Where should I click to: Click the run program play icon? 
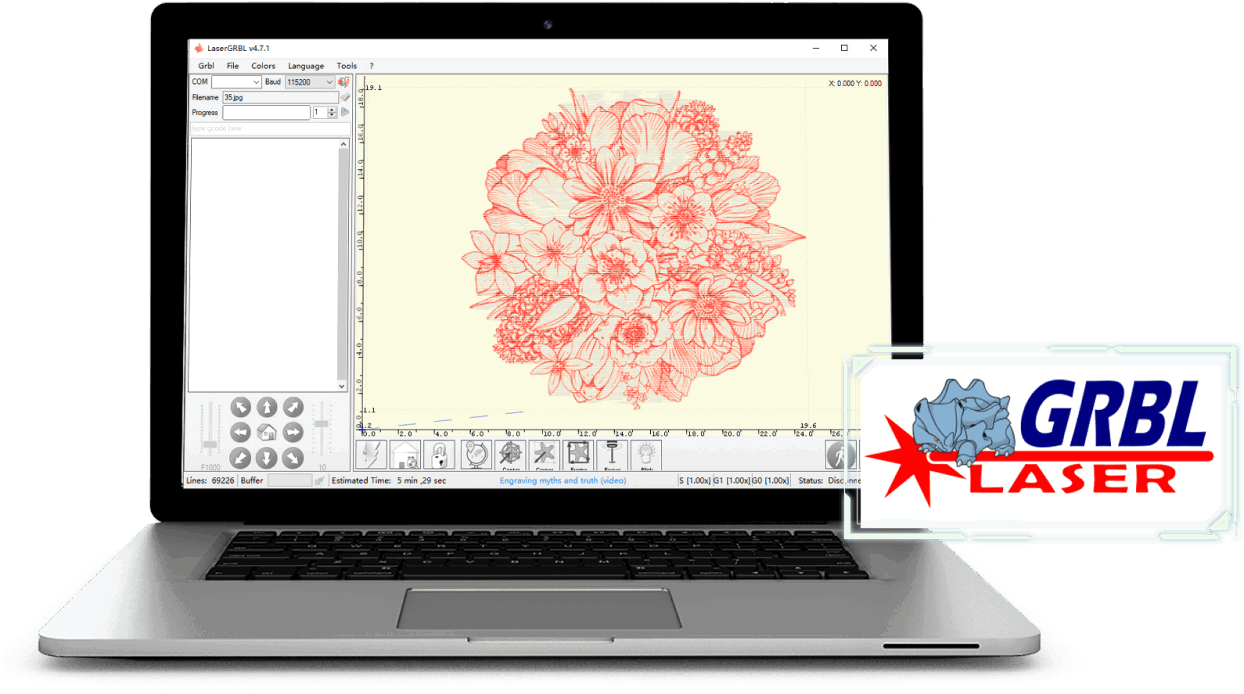pos(346,113)
